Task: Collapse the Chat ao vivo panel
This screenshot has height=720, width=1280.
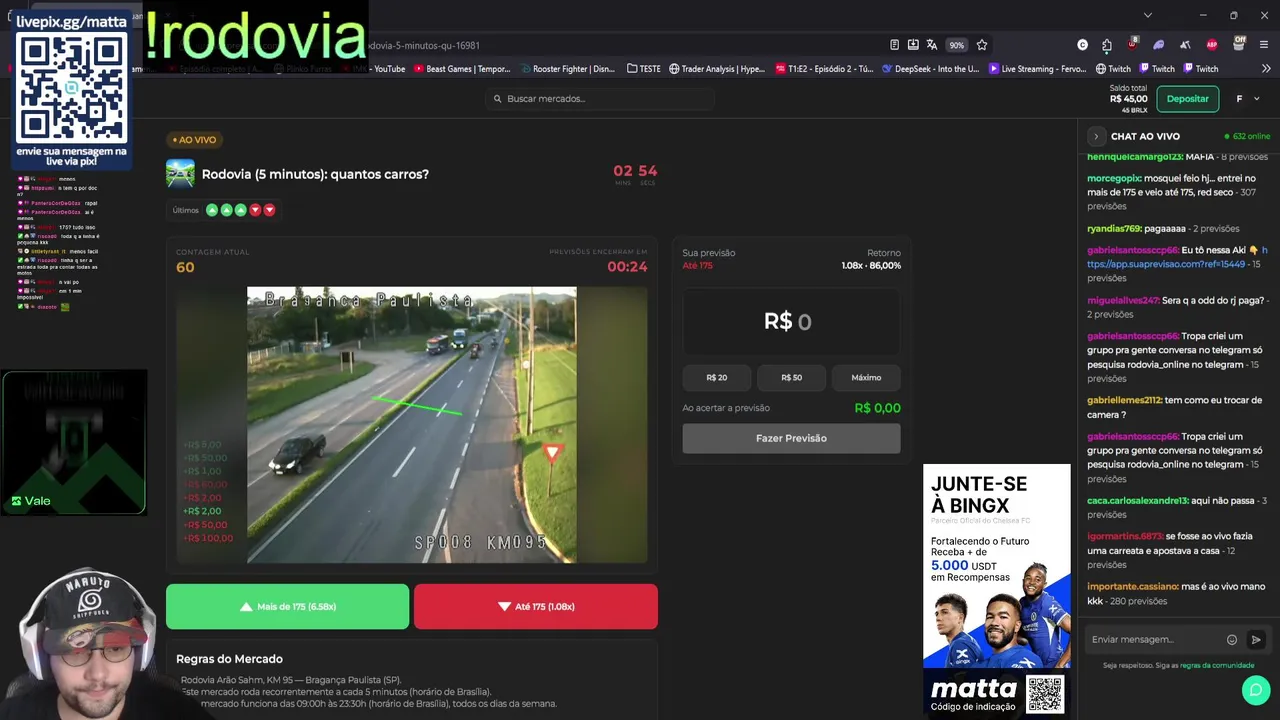Action: tap(1096, 136)
